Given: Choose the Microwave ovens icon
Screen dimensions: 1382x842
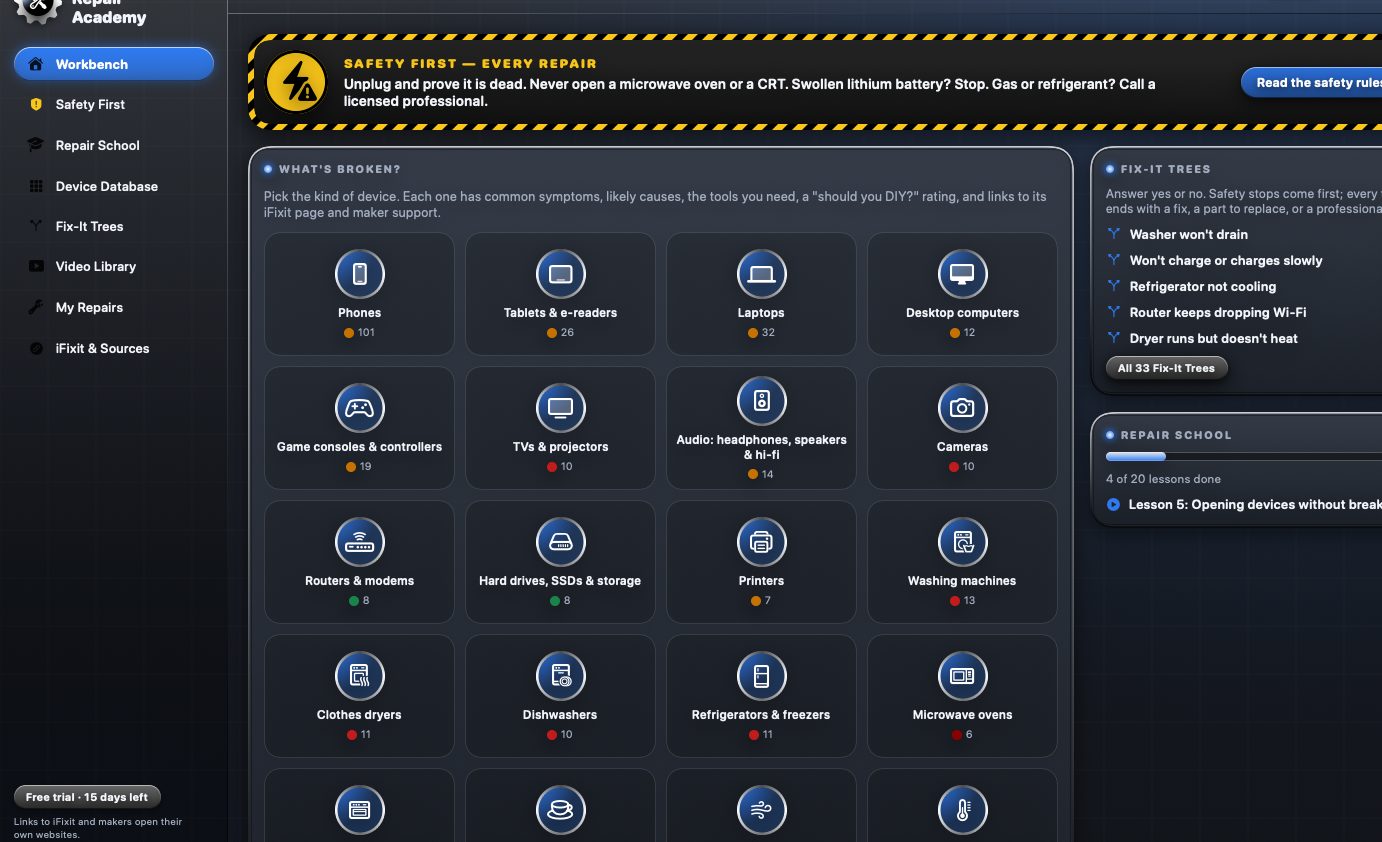Looking at the screenshot, I should [962, 676].
